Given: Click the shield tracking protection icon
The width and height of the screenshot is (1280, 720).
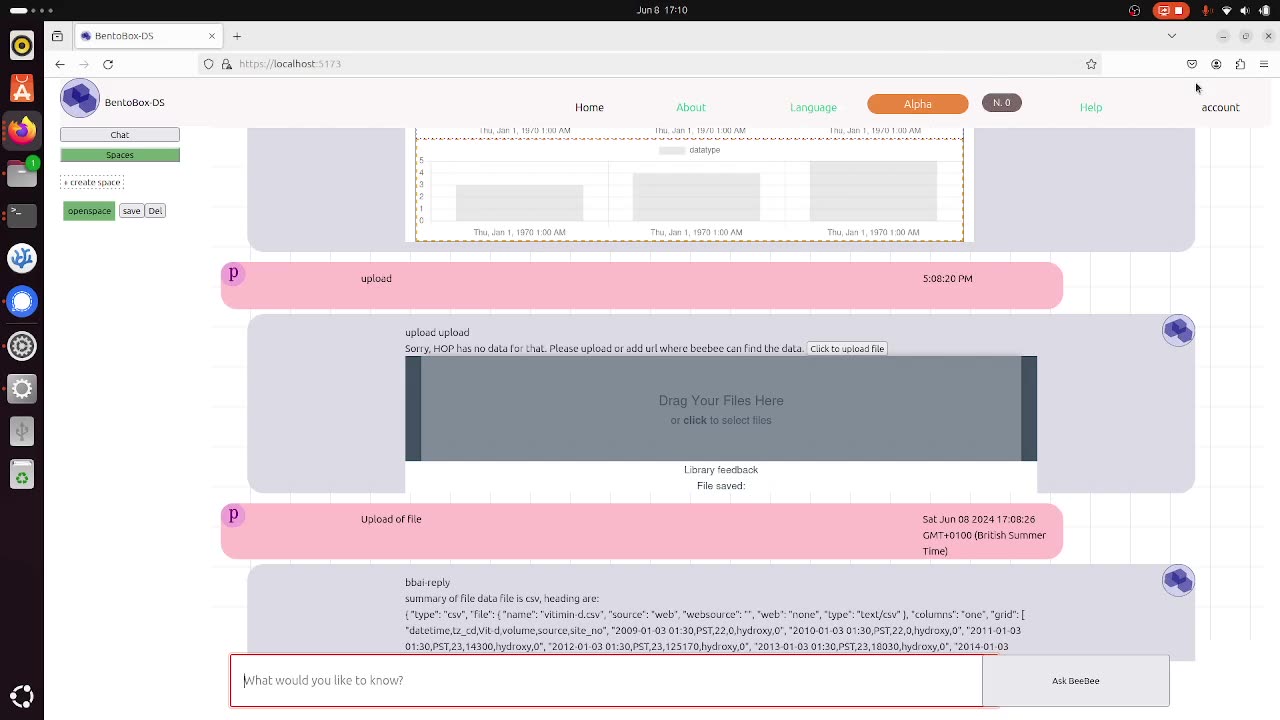Looking at the screenshot, I should [x=208, y=64].
